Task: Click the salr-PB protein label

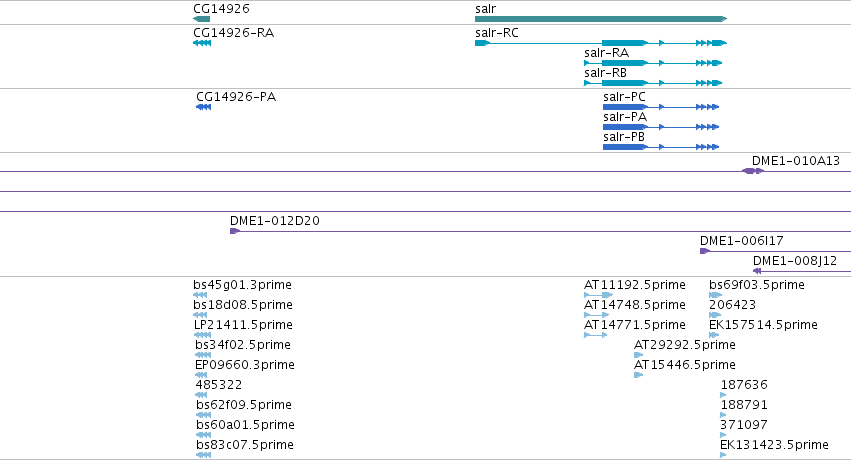Action: point(624,137)
